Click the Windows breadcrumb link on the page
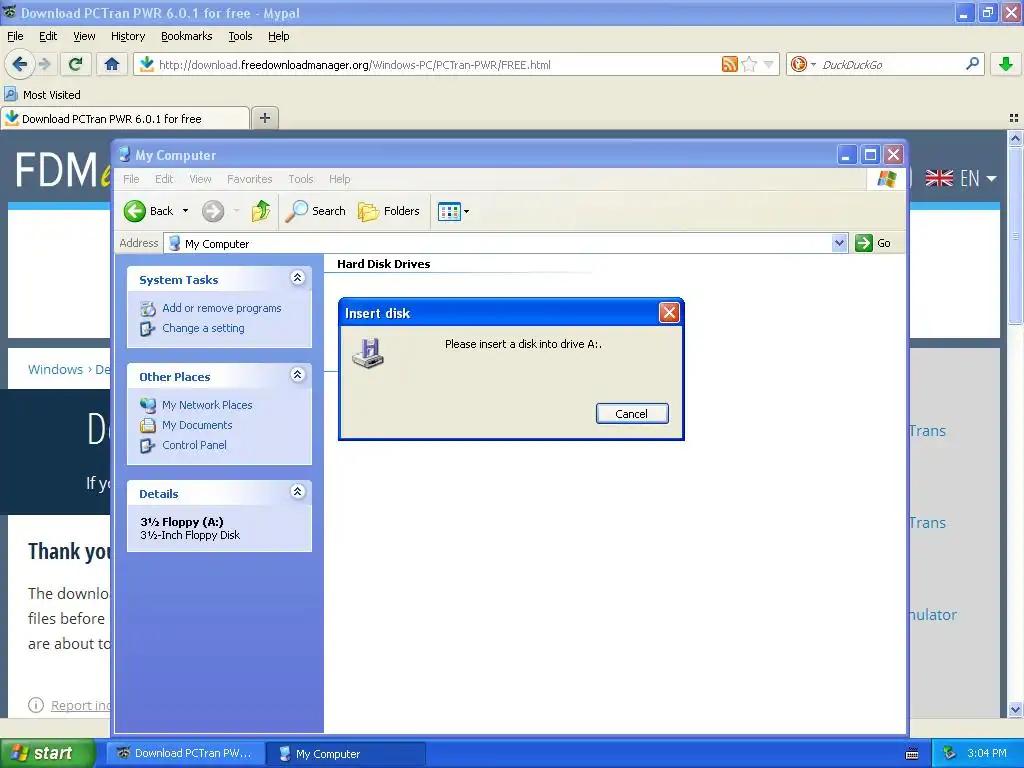This screenshot has width=1024, height=768. click(x=56, y=369)
